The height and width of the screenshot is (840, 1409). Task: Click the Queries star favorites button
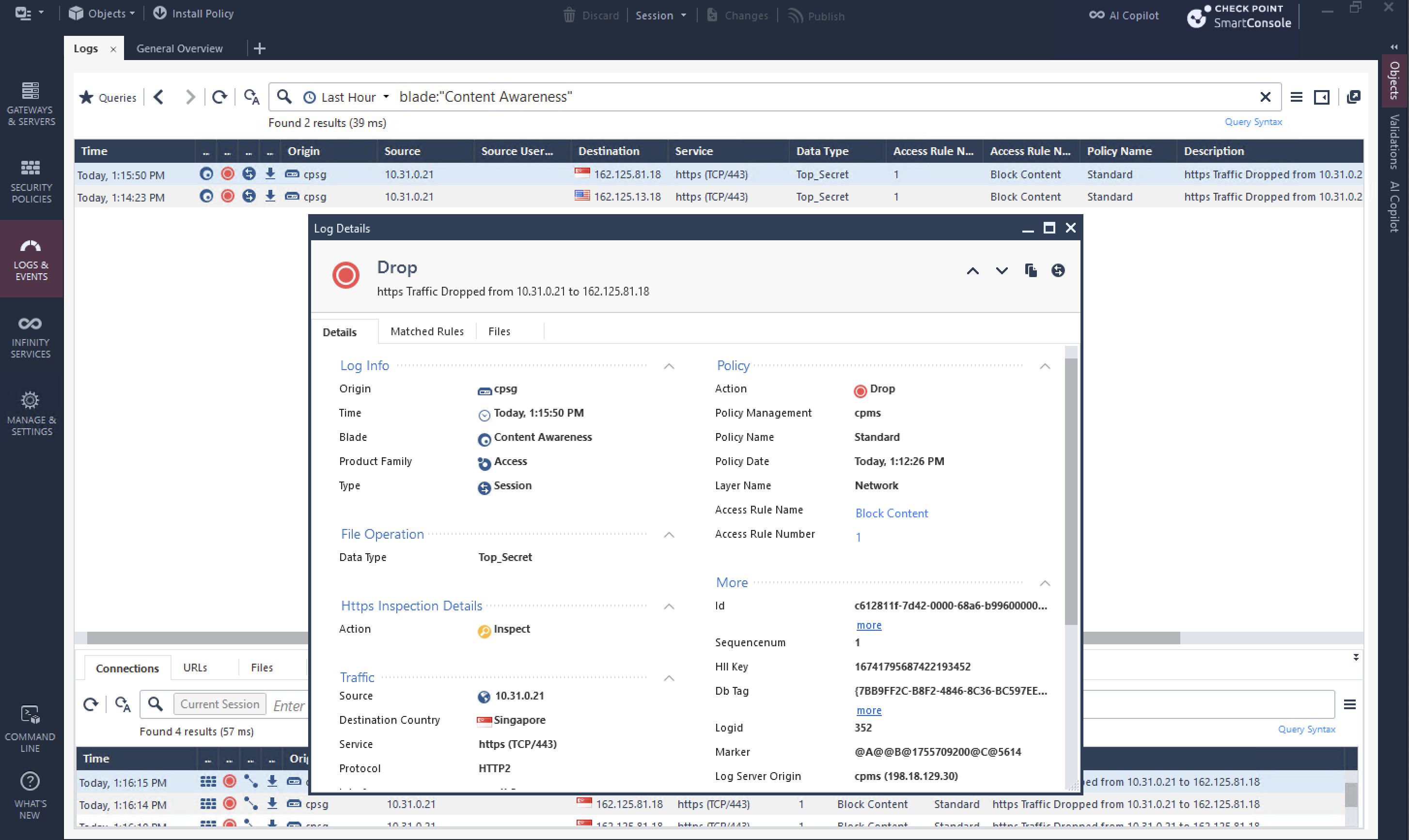click(x=108, y=97)
